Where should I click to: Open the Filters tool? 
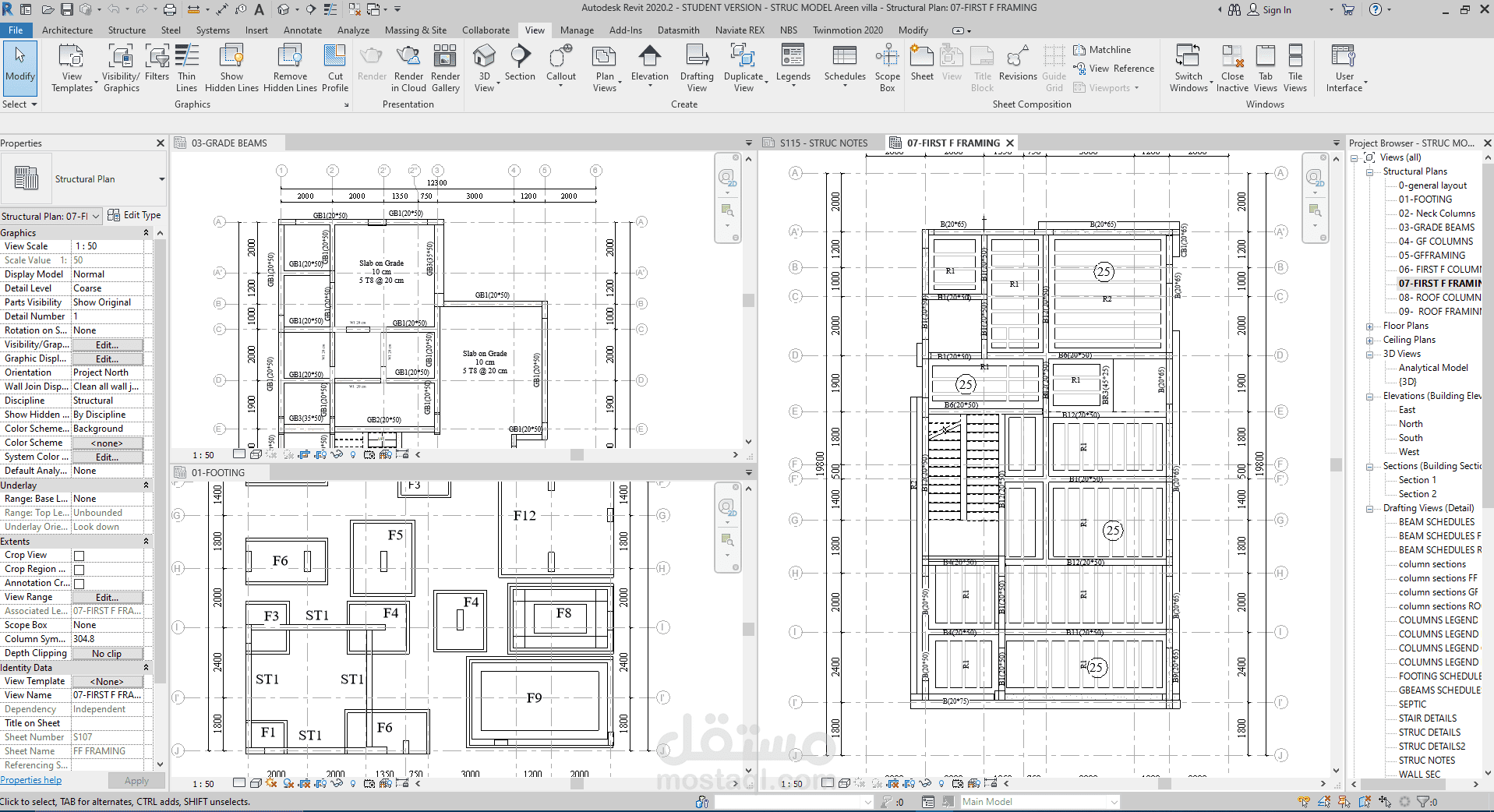pyautogui.click(x=157, y=62)
